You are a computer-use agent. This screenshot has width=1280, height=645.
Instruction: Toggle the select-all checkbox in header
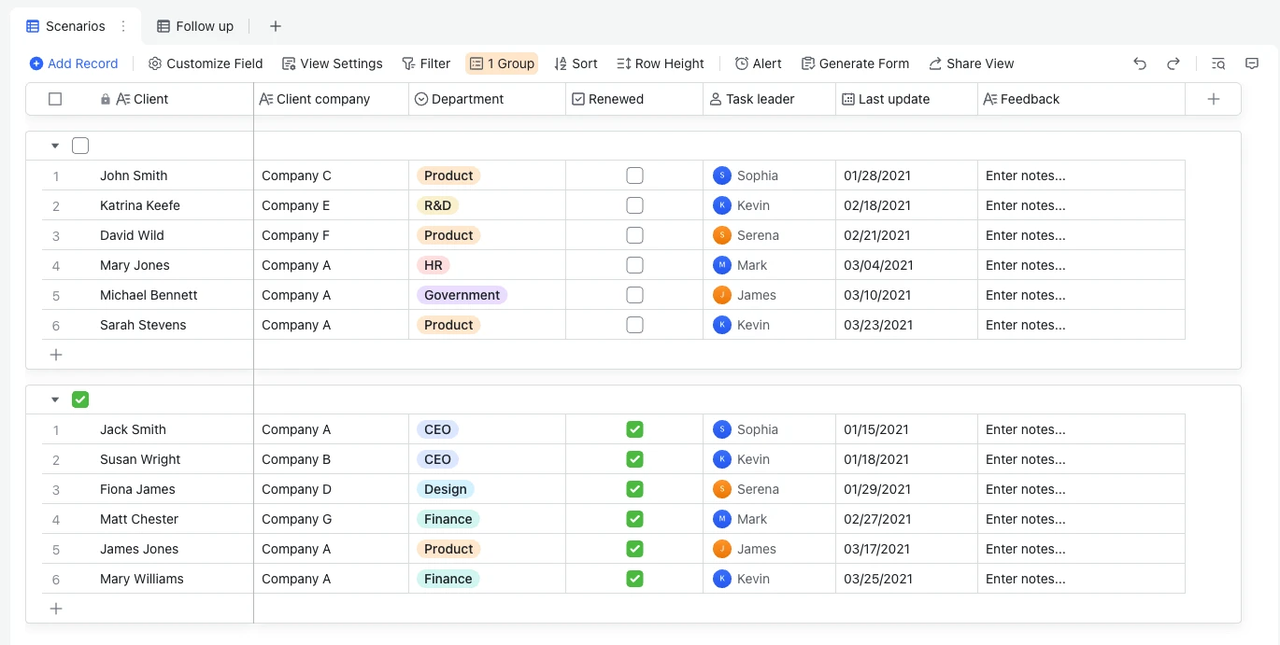(x=55, y=99)
